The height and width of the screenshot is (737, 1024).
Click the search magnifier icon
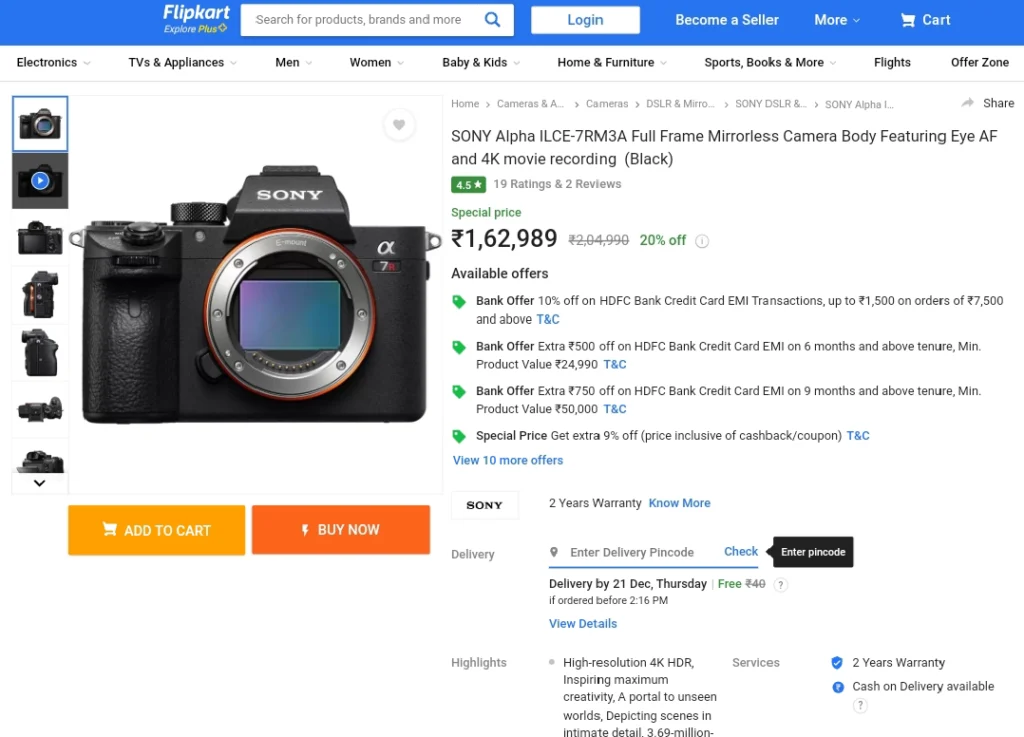(492, 20)
